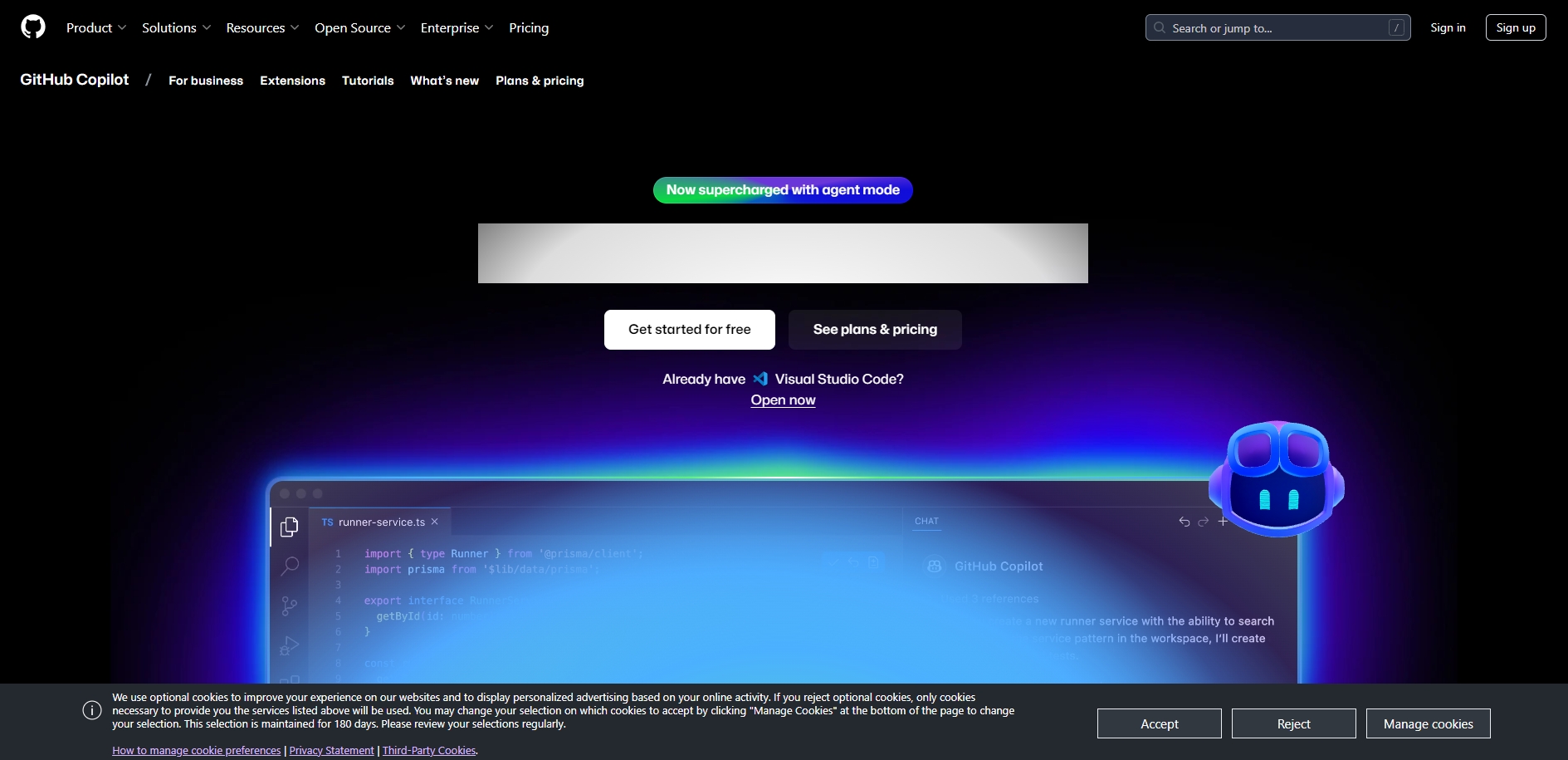Screen dimensions: 1568x760
Task: Open the Resources dropdown menu
Action: tap(262, 27)
